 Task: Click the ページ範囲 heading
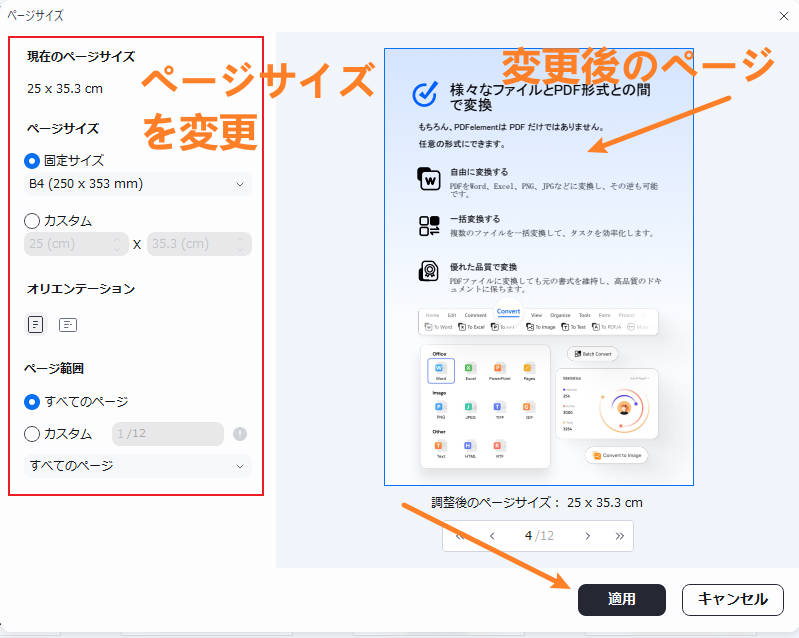(x=54, y=368)
